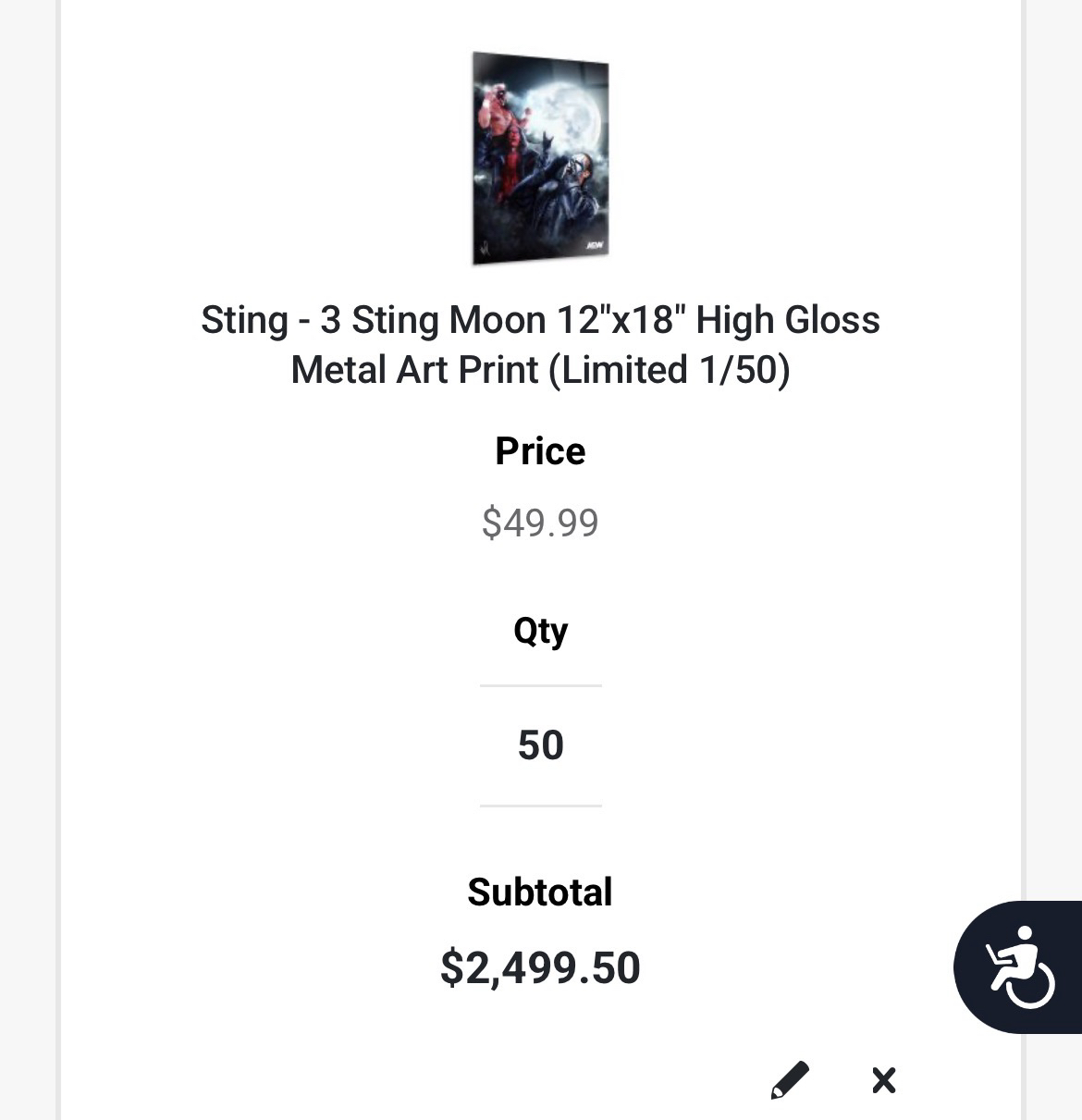Click the "(Limited 1/50)" text in the title
1082x1120 pixels.
tap(670, 370)
